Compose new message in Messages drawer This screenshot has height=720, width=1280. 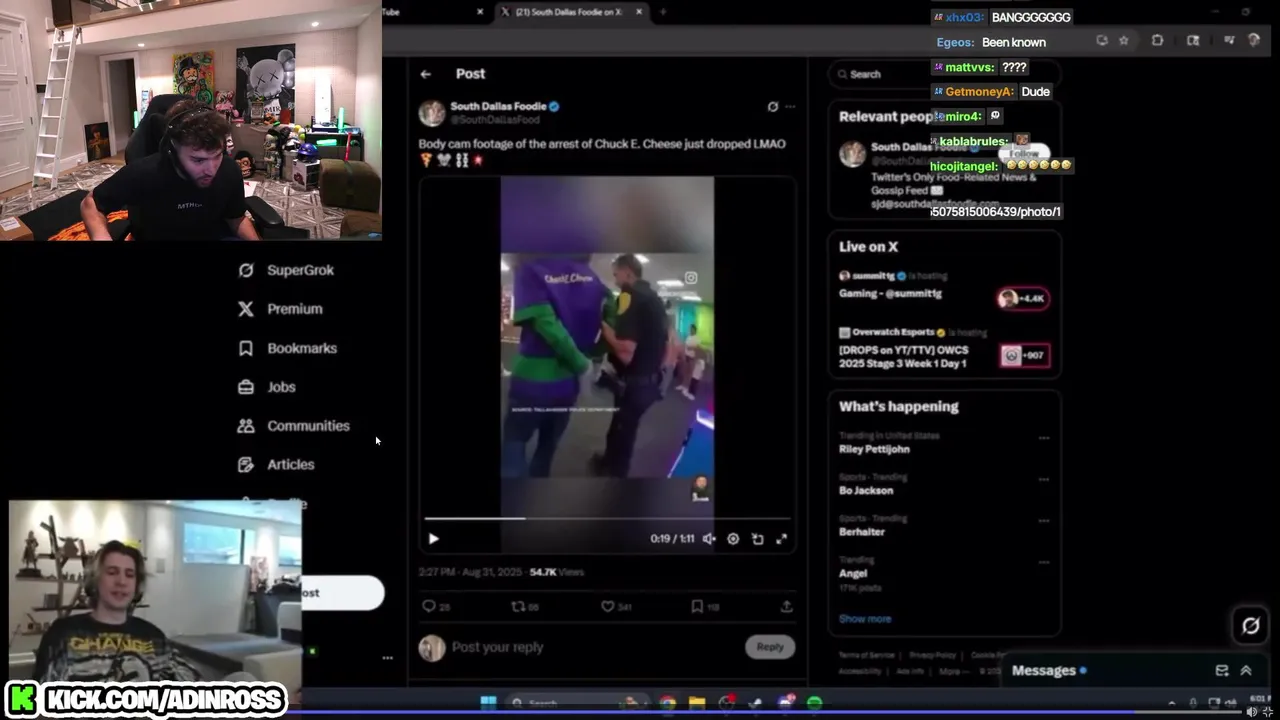click(1222, 671)
